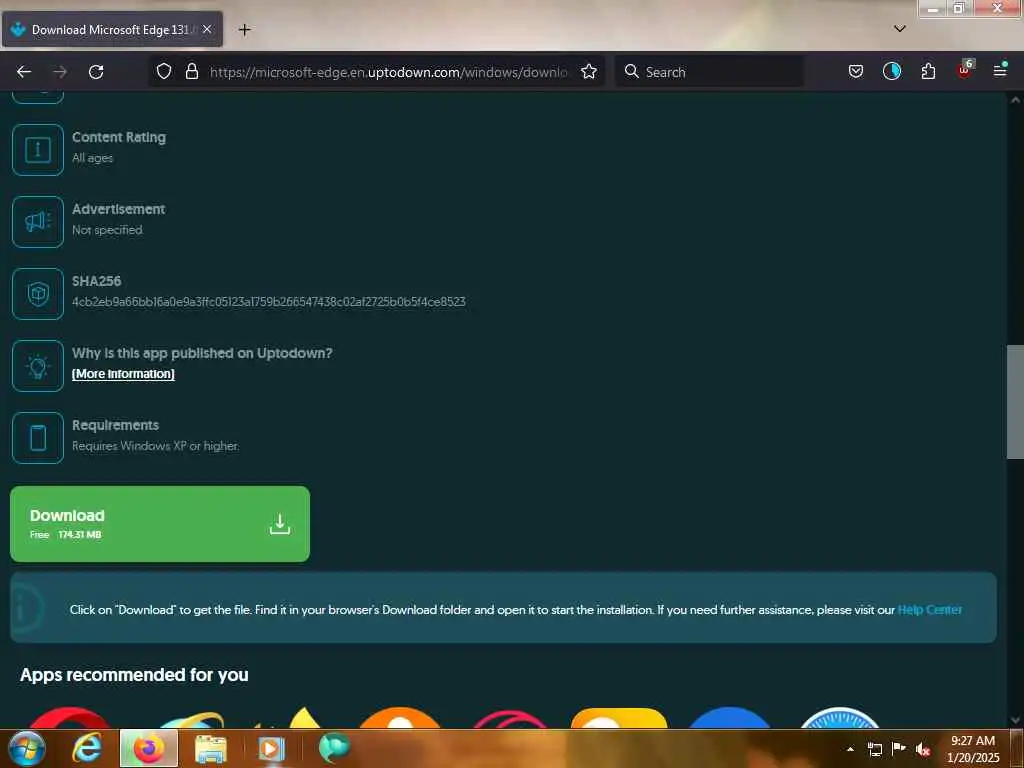Click the Advertisement megaphone icon
This screenshot has height=768, width=1024.
(38, 222)
